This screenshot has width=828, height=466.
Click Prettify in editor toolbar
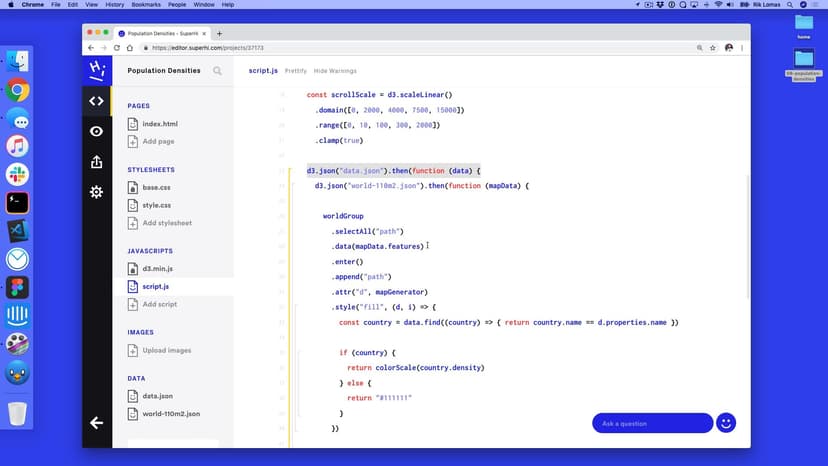pos(296,71)
